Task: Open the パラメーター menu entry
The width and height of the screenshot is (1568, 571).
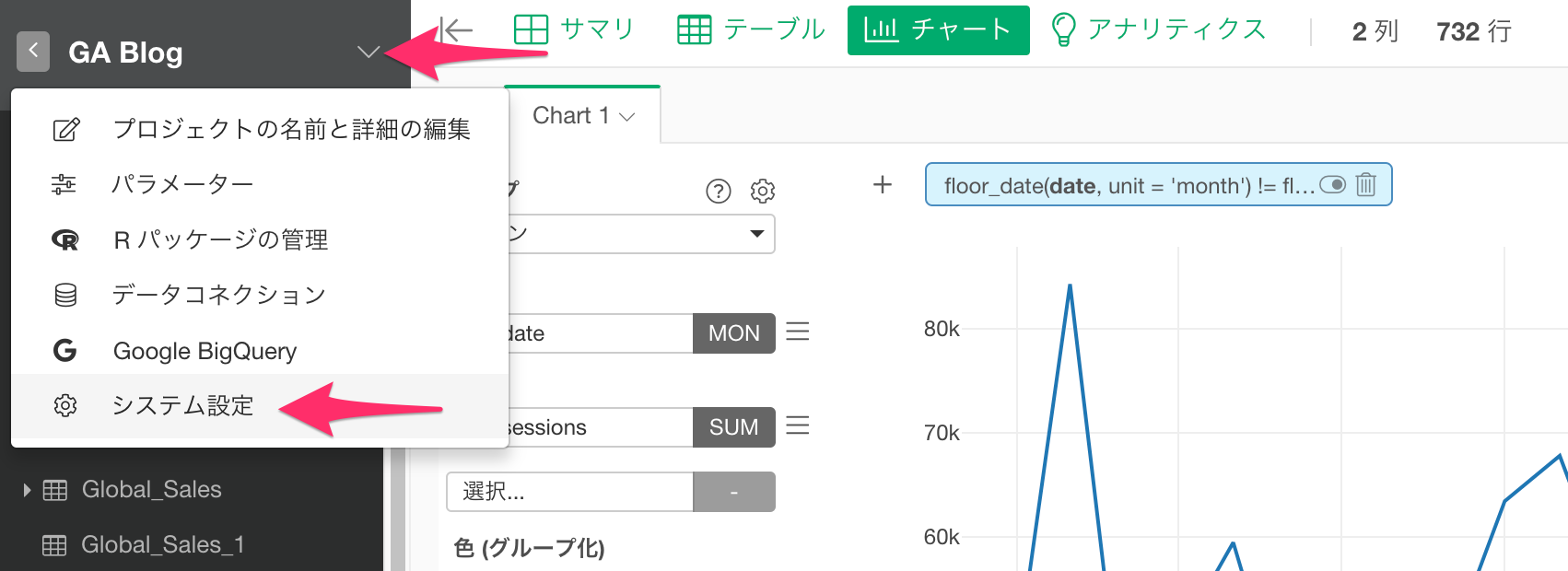Action: (260, 184)
